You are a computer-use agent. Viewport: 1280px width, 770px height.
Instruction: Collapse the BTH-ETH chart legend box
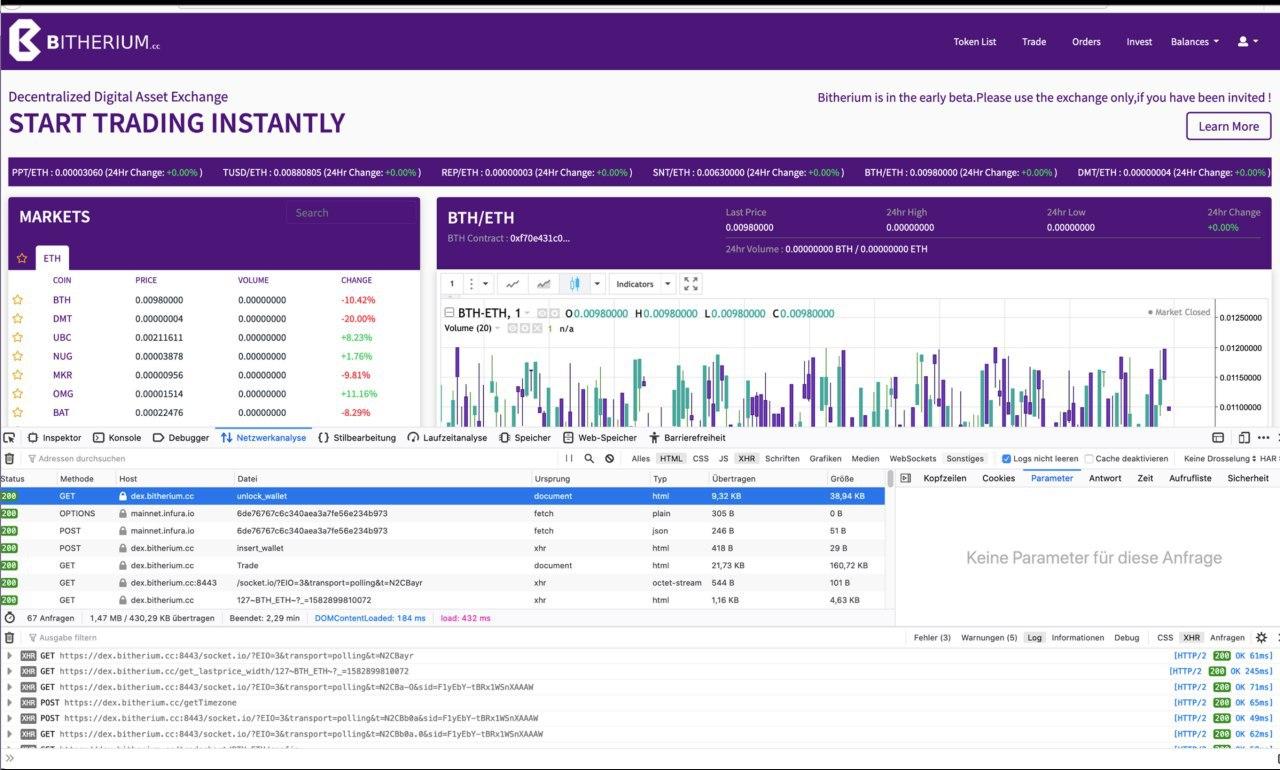click(x=449, y=313)
